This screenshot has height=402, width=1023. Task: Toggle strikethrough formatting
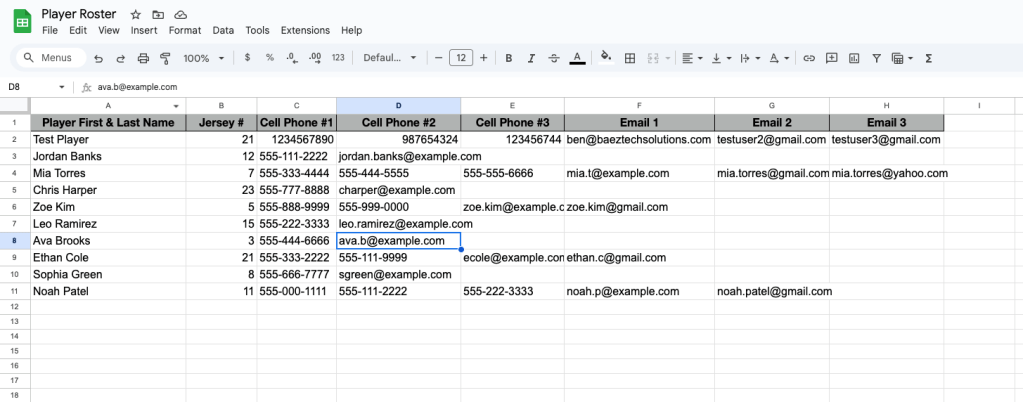click(553, 58)
